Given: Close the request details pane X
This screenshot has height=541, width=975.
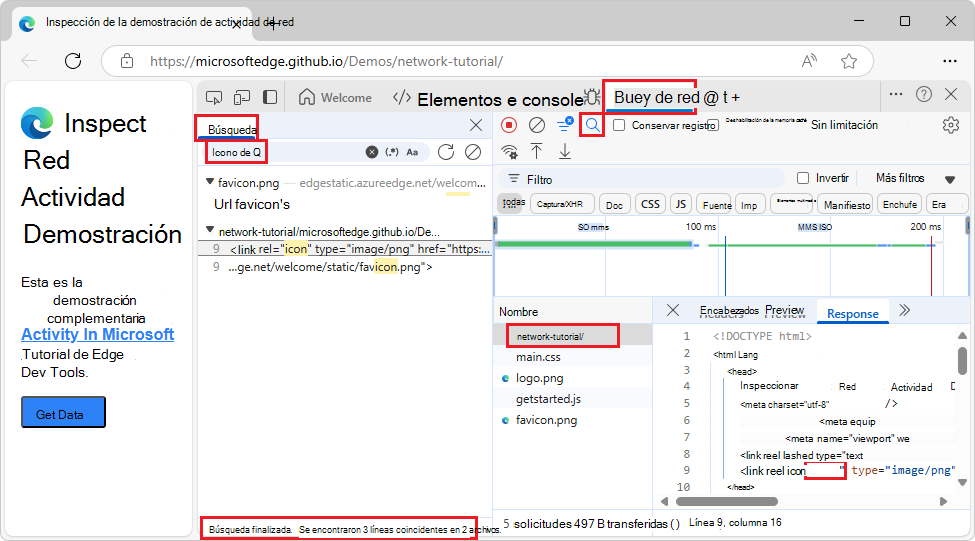Looking at the screenshot, I should click(673, 310).
